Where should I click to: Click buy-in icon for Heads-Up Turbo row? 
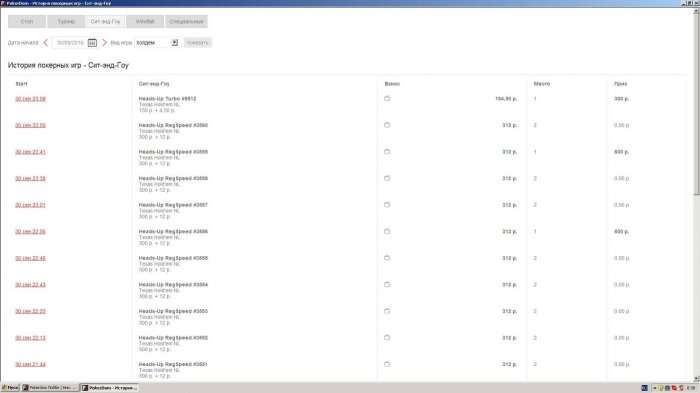(387, 98)
